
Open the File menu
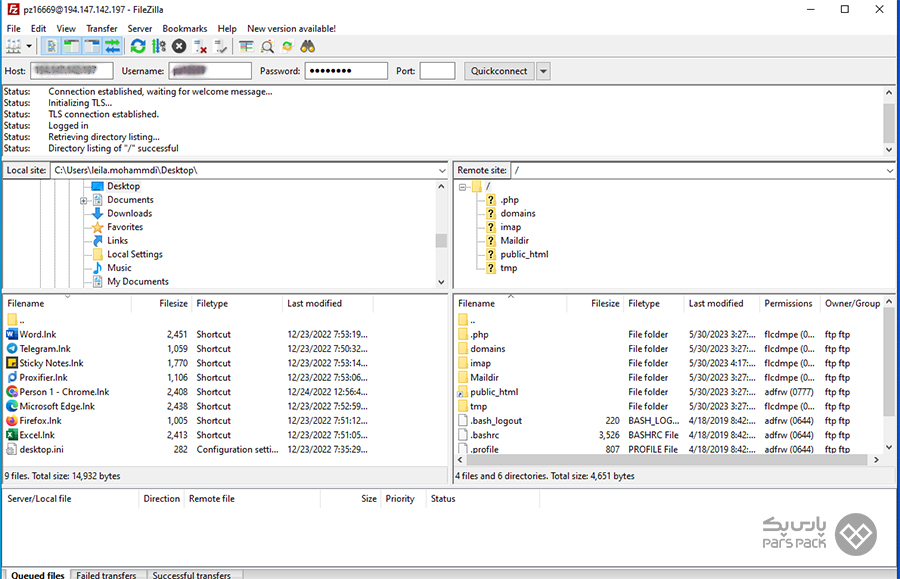[13, 28]
